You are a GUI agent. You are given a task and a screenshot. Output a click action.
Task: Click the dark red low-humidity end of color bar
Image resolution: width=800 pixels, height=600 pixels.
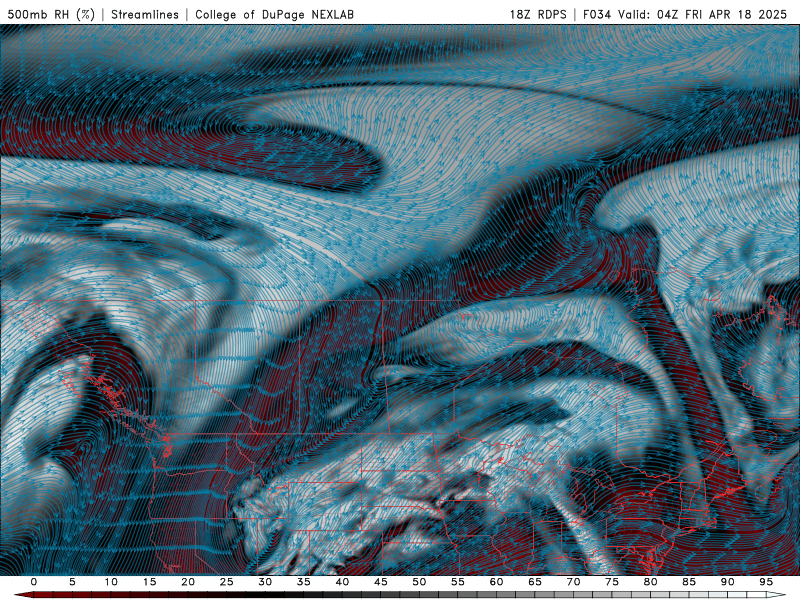[23, 595]
